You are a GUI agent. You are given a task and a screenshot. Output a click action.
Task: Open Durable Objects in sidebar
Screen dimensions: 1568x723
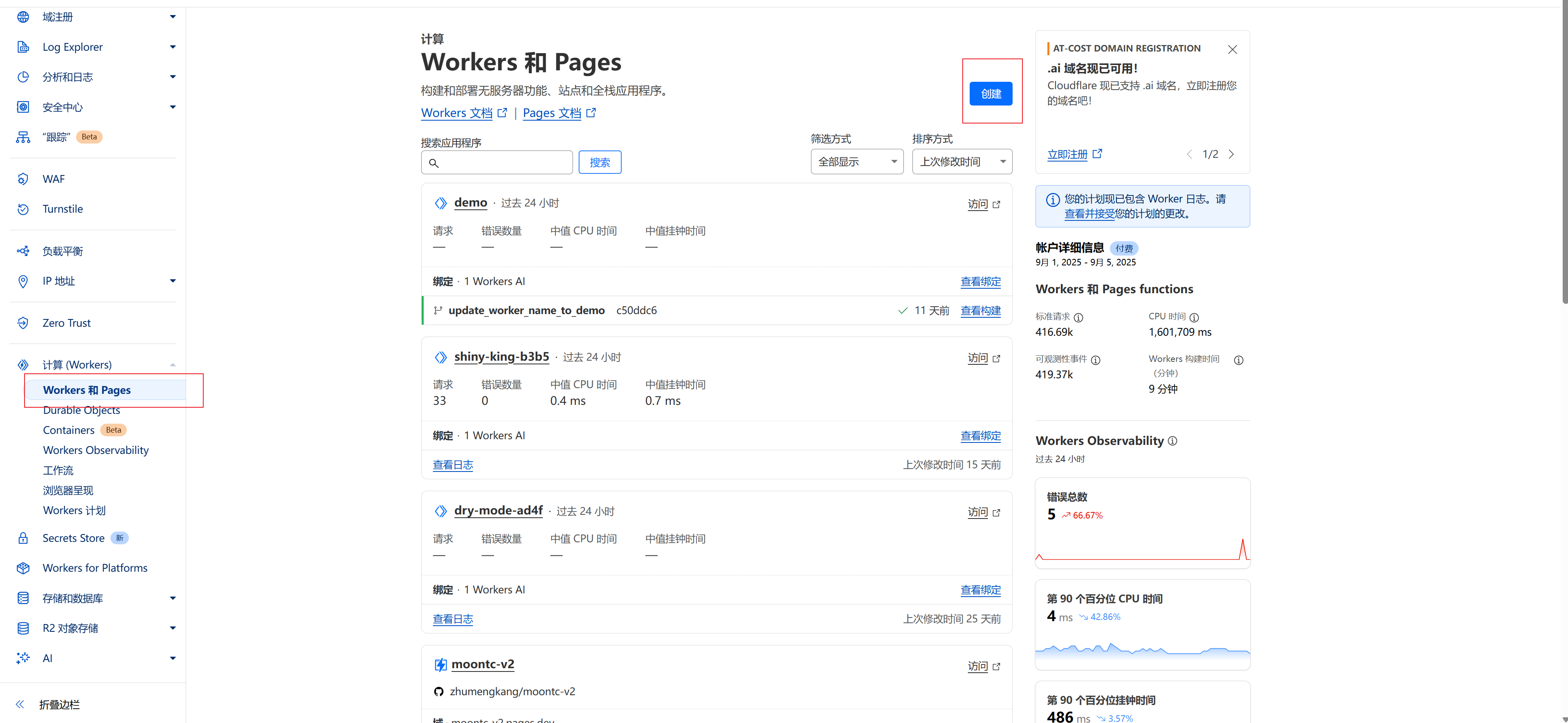81,410
